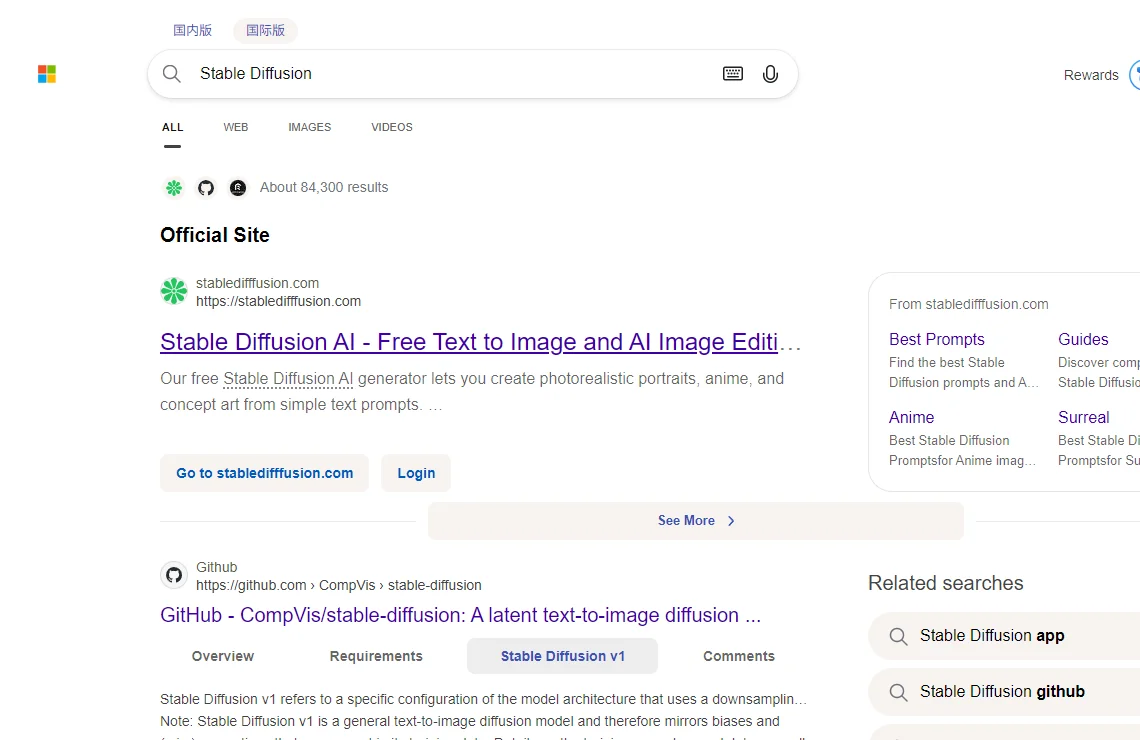
Task: Click the 'Related searches' heading
Action: 946,583
